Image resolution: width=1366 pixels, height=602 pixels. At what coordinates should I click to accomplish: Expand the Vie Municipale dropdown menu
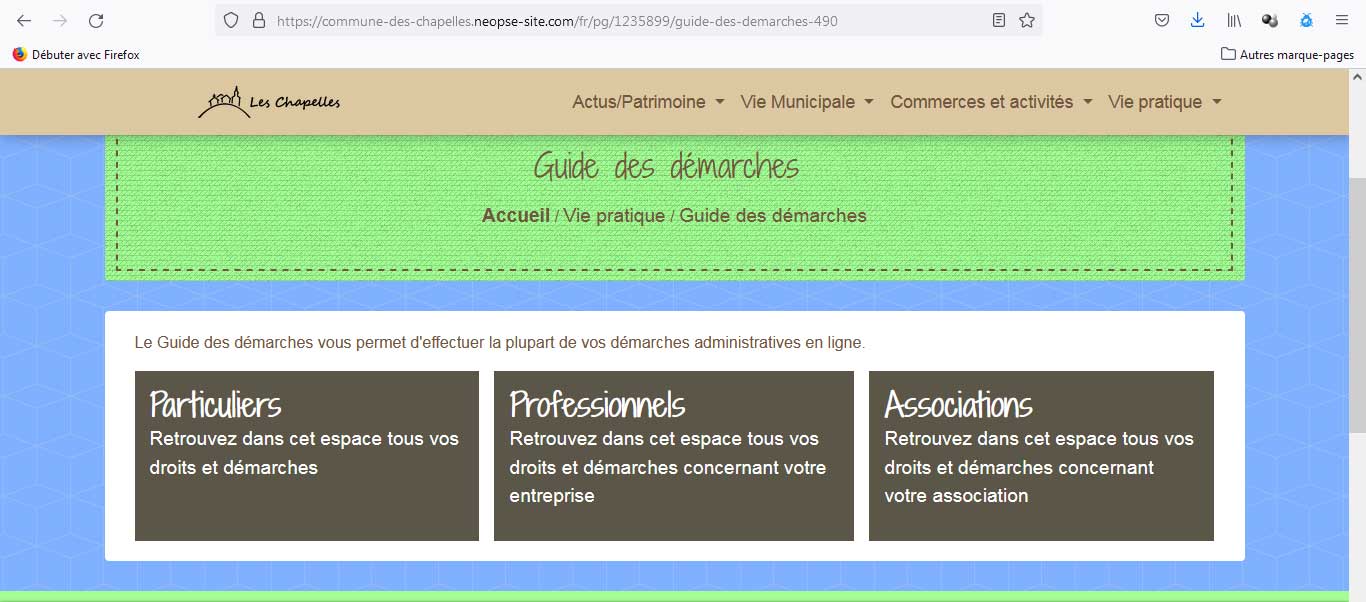(x=807, y=102)
